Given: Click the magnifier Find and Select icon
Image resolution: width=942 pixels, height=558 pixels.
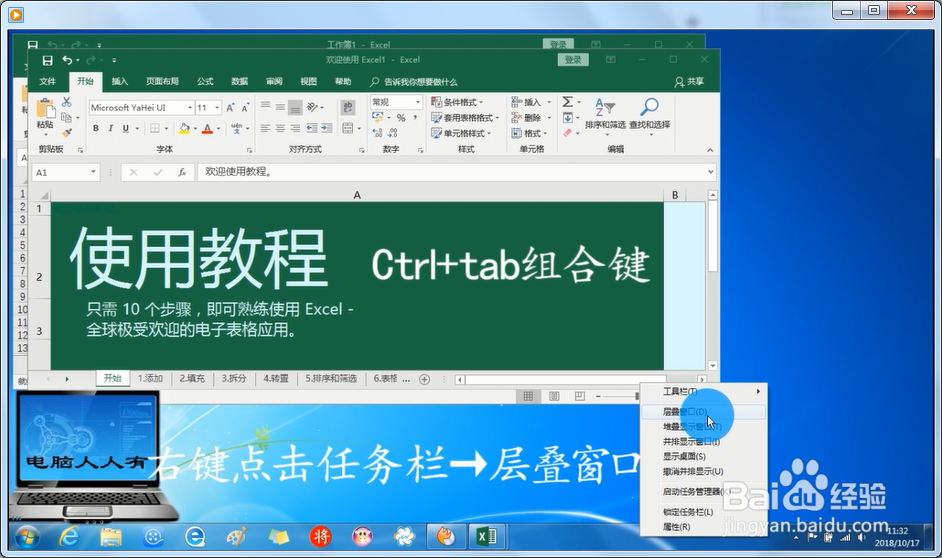Looking at the screenshot, I should (x=649, y=108).
